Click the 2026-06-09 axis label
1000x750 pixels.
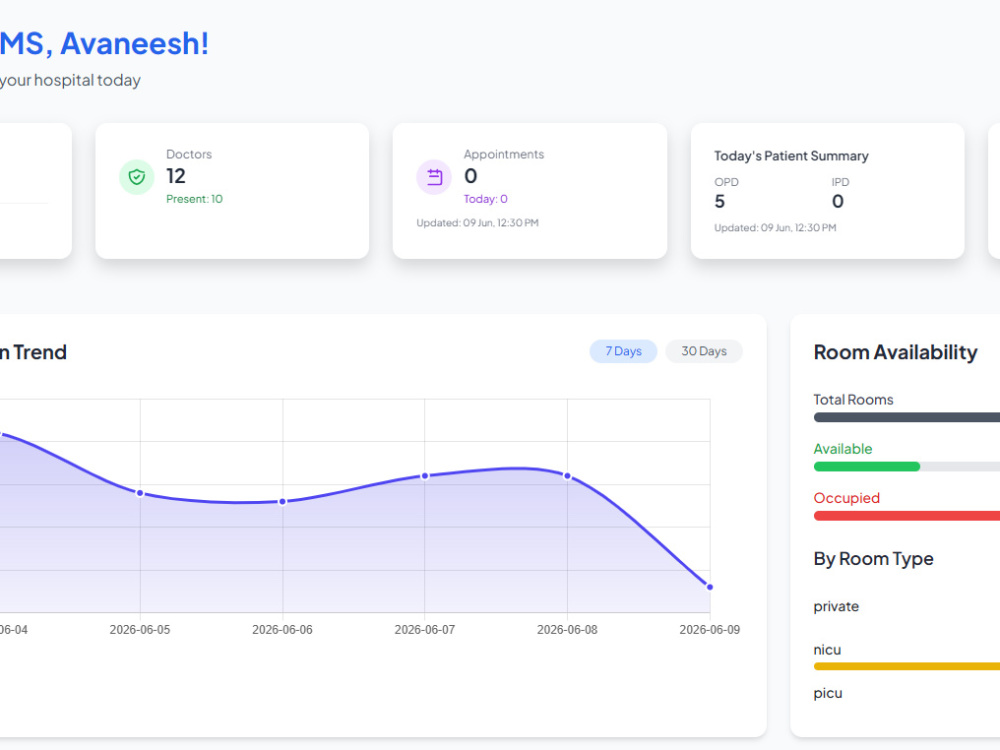click(x=710, y=630)
